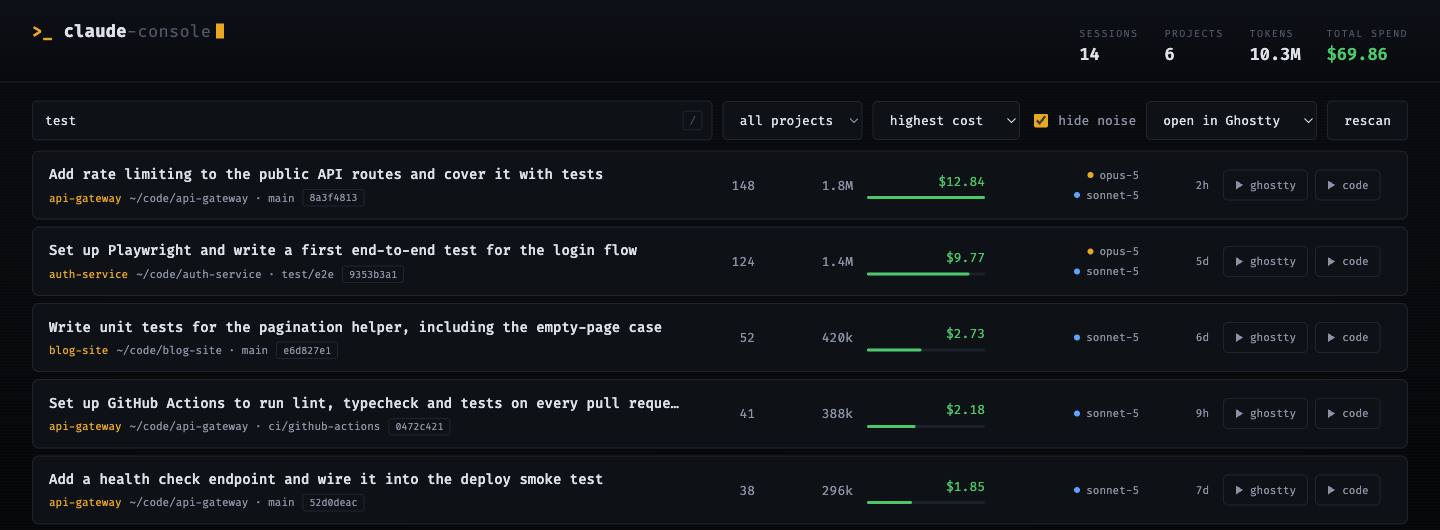Click commit hash 9353b3a1
Viewport: 1440px width, 530px height.
372,274
